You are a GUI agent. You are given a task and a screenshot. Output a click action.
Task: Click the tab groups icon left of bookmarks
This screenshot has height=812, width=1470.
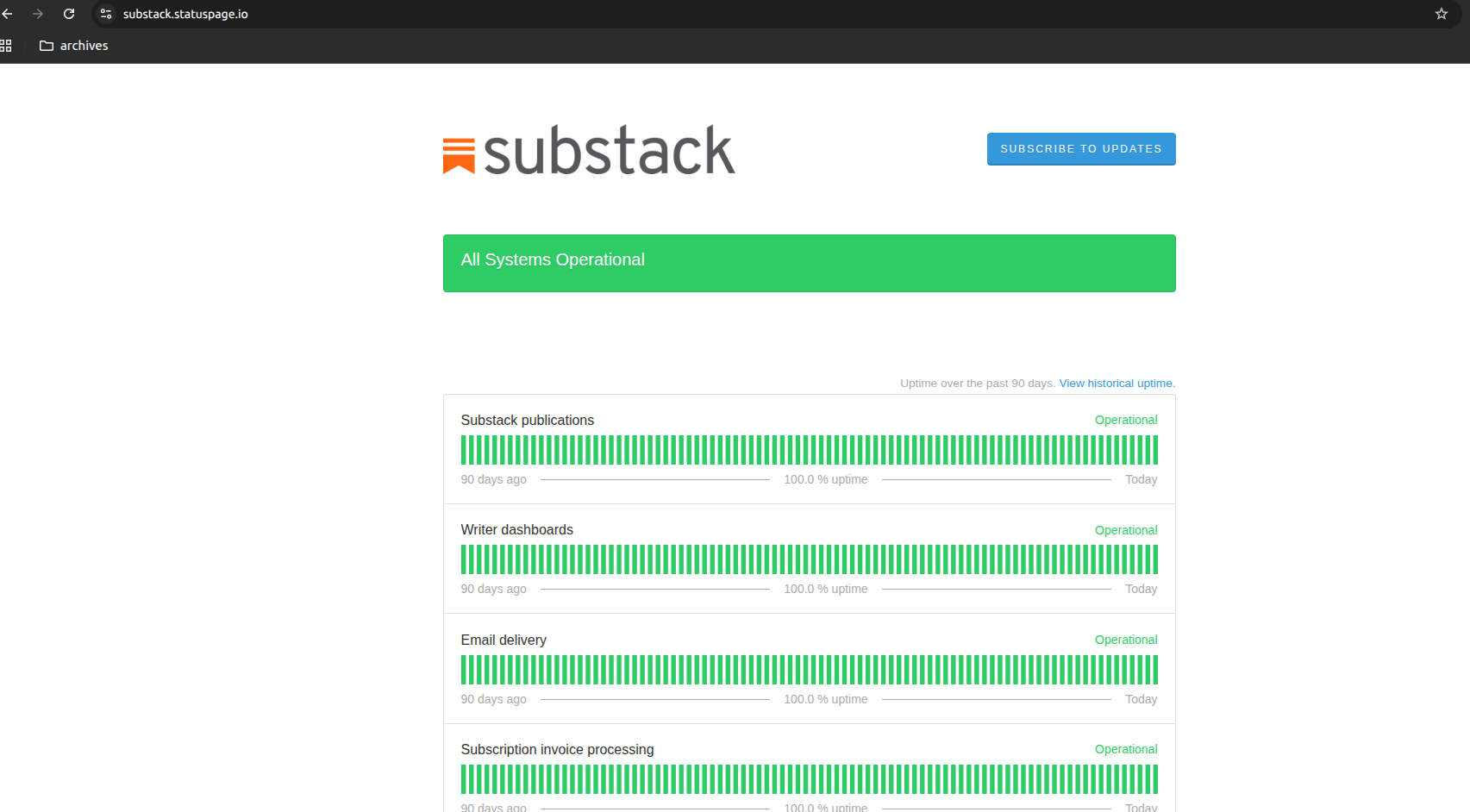click(x=6, y=45)
